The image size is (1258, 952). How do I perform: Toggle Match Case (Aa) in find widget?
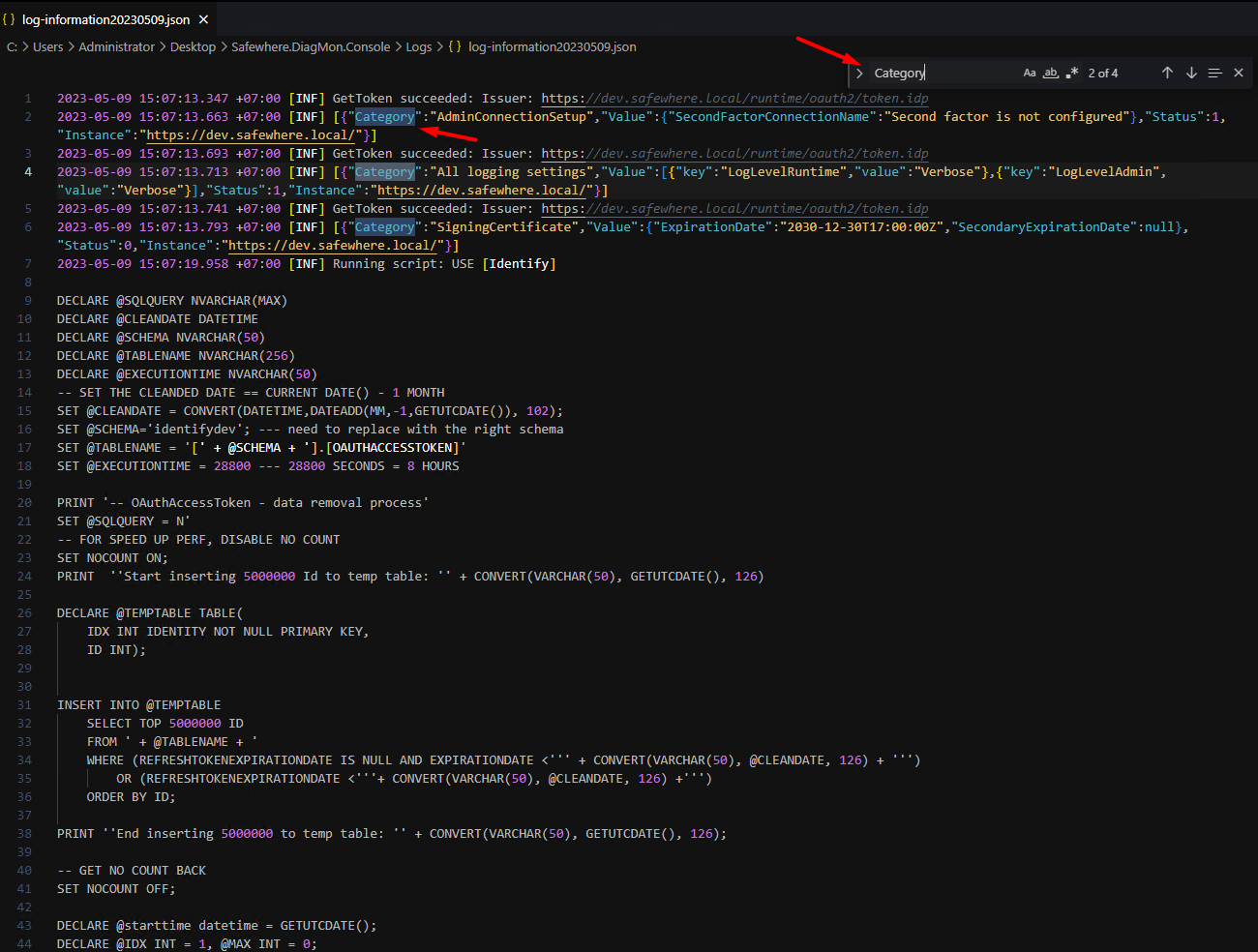pyautogui.click(x=1030, y=73)
